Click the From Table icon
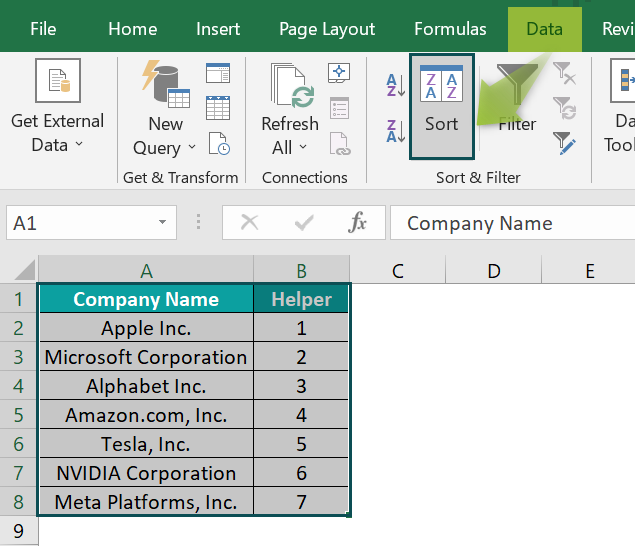 (218, 108)
